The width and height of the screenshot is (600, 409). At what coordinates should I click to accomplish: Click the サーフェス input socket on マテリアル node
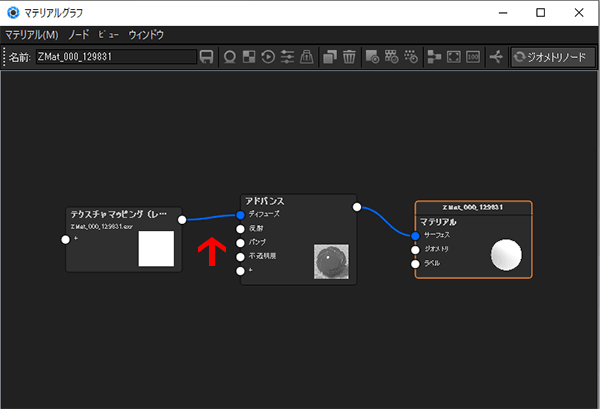point(415,235)
